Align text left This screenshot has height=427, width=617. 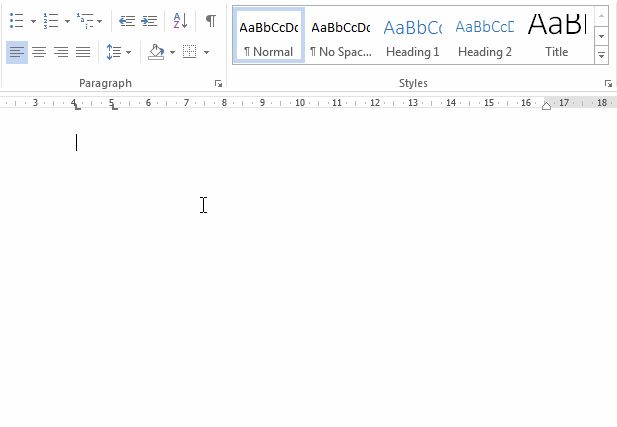pos(17,52)
